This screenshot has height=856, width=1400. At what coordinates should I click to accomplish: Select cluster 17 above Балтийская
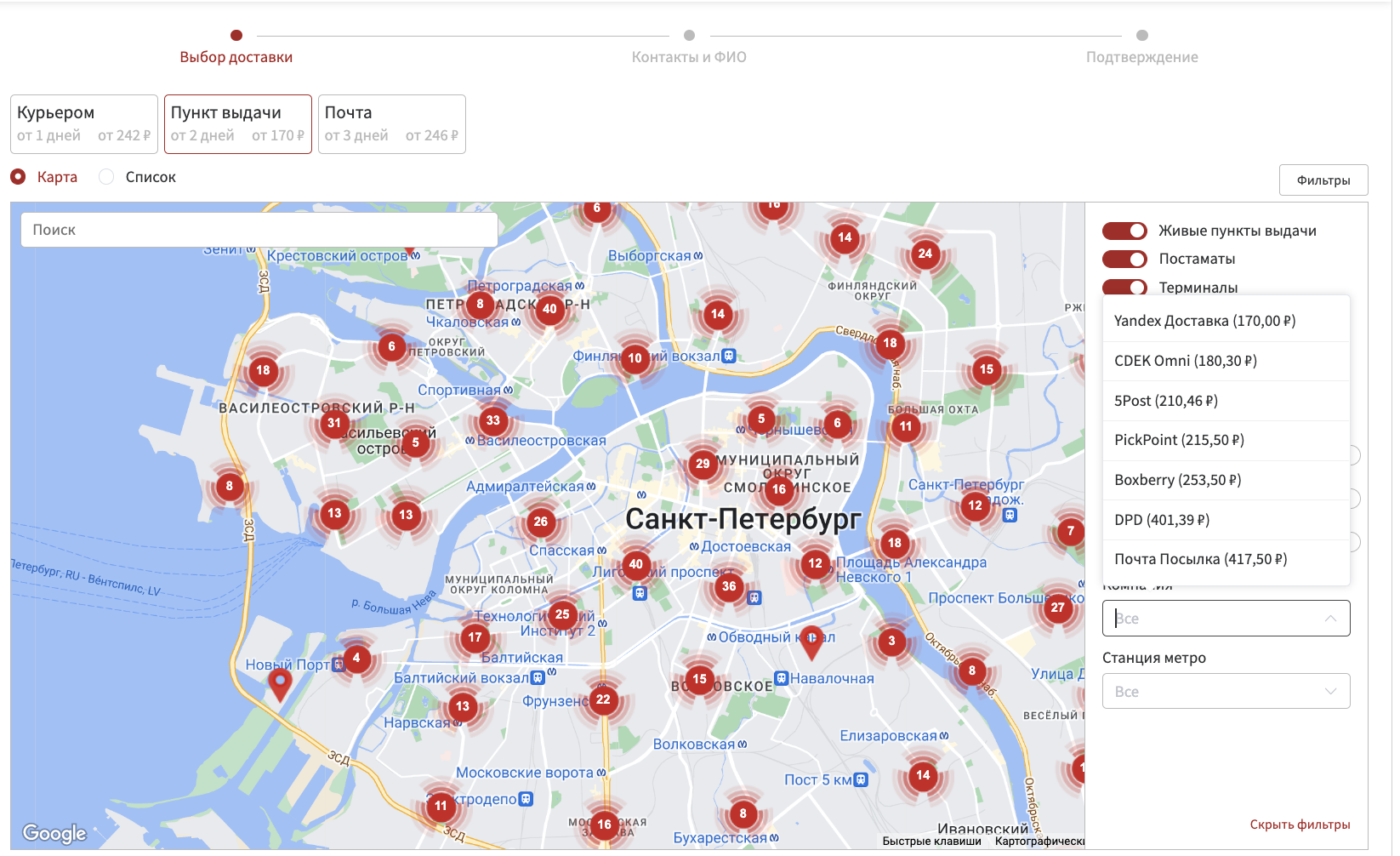tap(475, 637)
